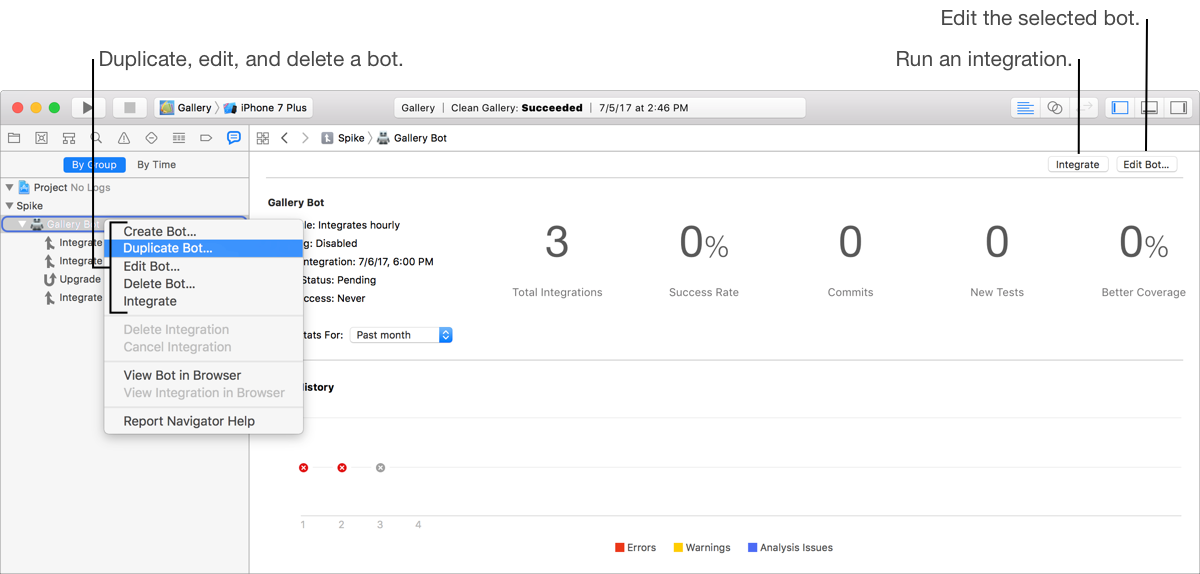
Task: Select View Bot in Browser menu item
Action: click(182, 375)
